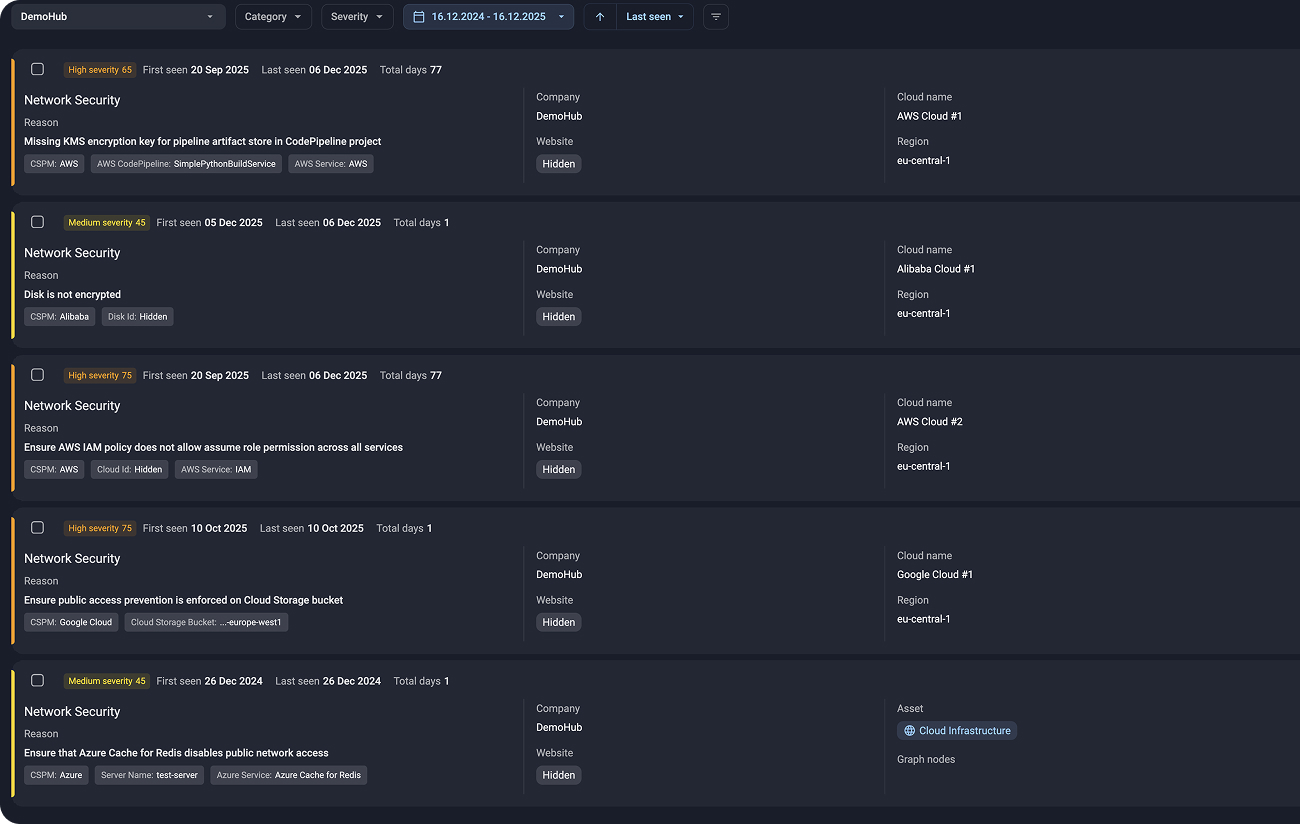This screenshot has height=824, width=1300.
Task: Open the Last seen sort dropdown
Action: point(655,17)
